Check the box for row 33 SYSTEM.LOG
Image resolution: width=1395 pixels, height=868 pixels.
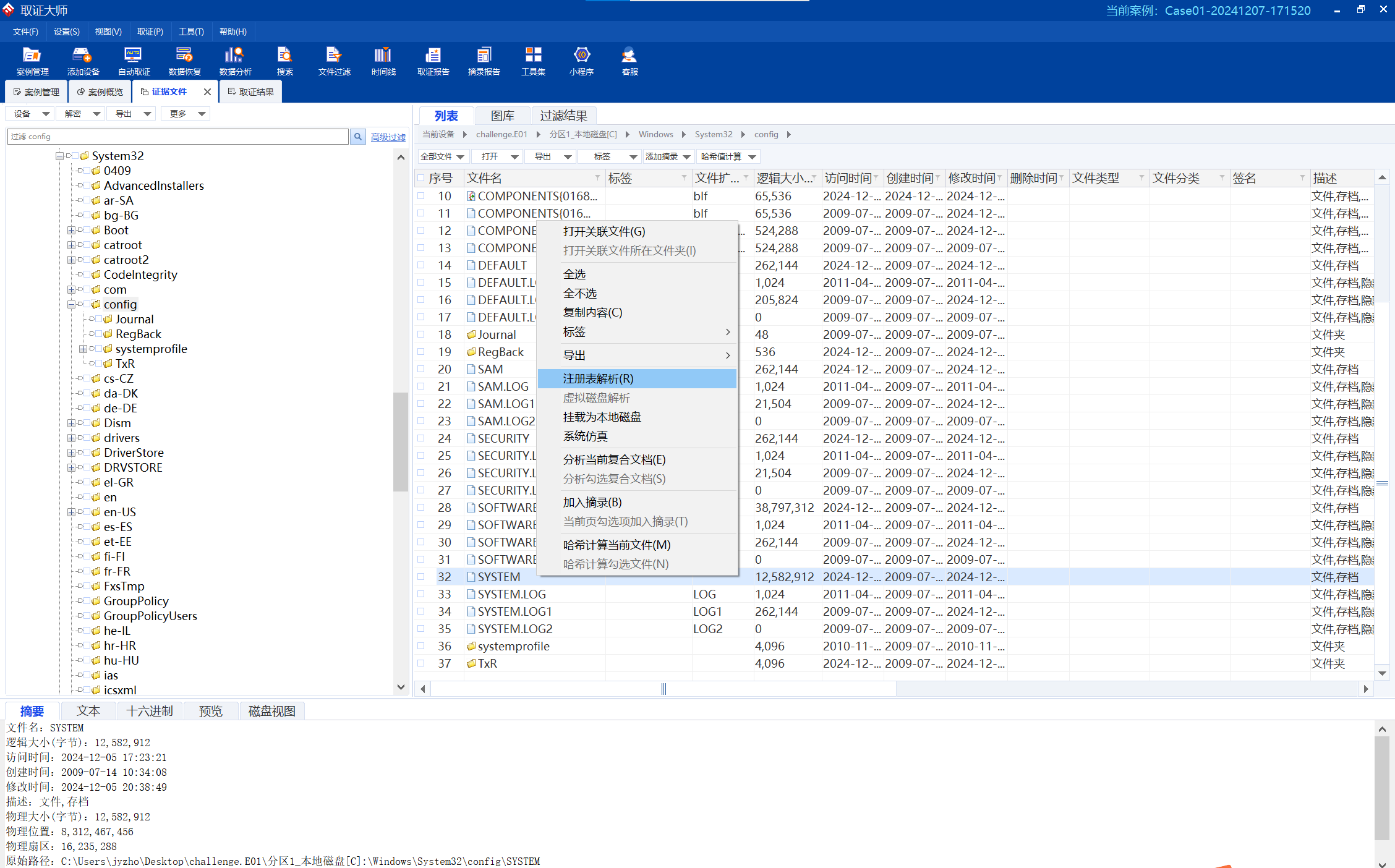[x=421, y=594]
